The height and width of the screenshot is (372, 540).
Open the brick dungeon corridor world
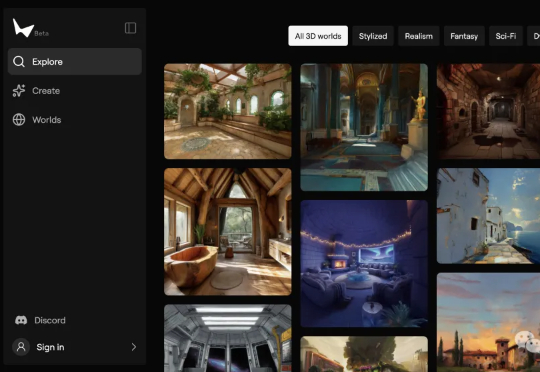[x=488, y=111]
